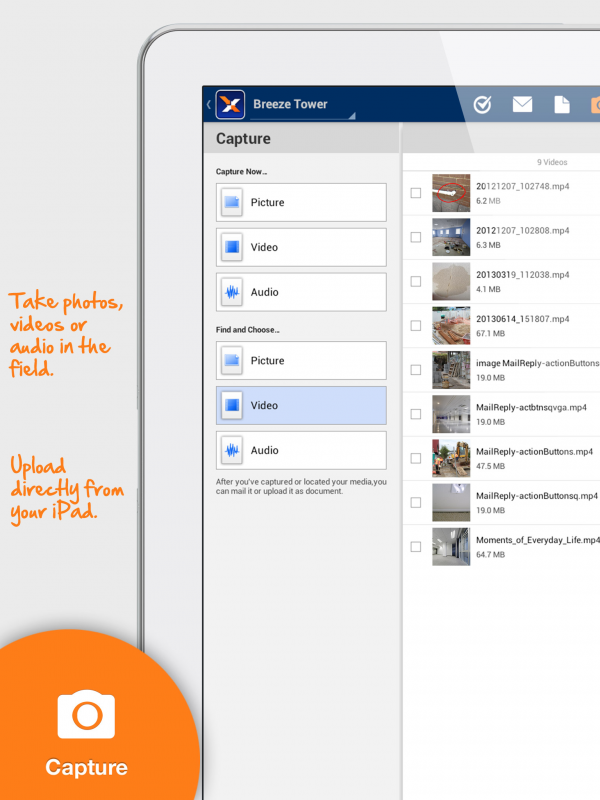
Task: Check the box for MailReply-actionButtons.mp4 47.5 MB
Action: point(416,458)
